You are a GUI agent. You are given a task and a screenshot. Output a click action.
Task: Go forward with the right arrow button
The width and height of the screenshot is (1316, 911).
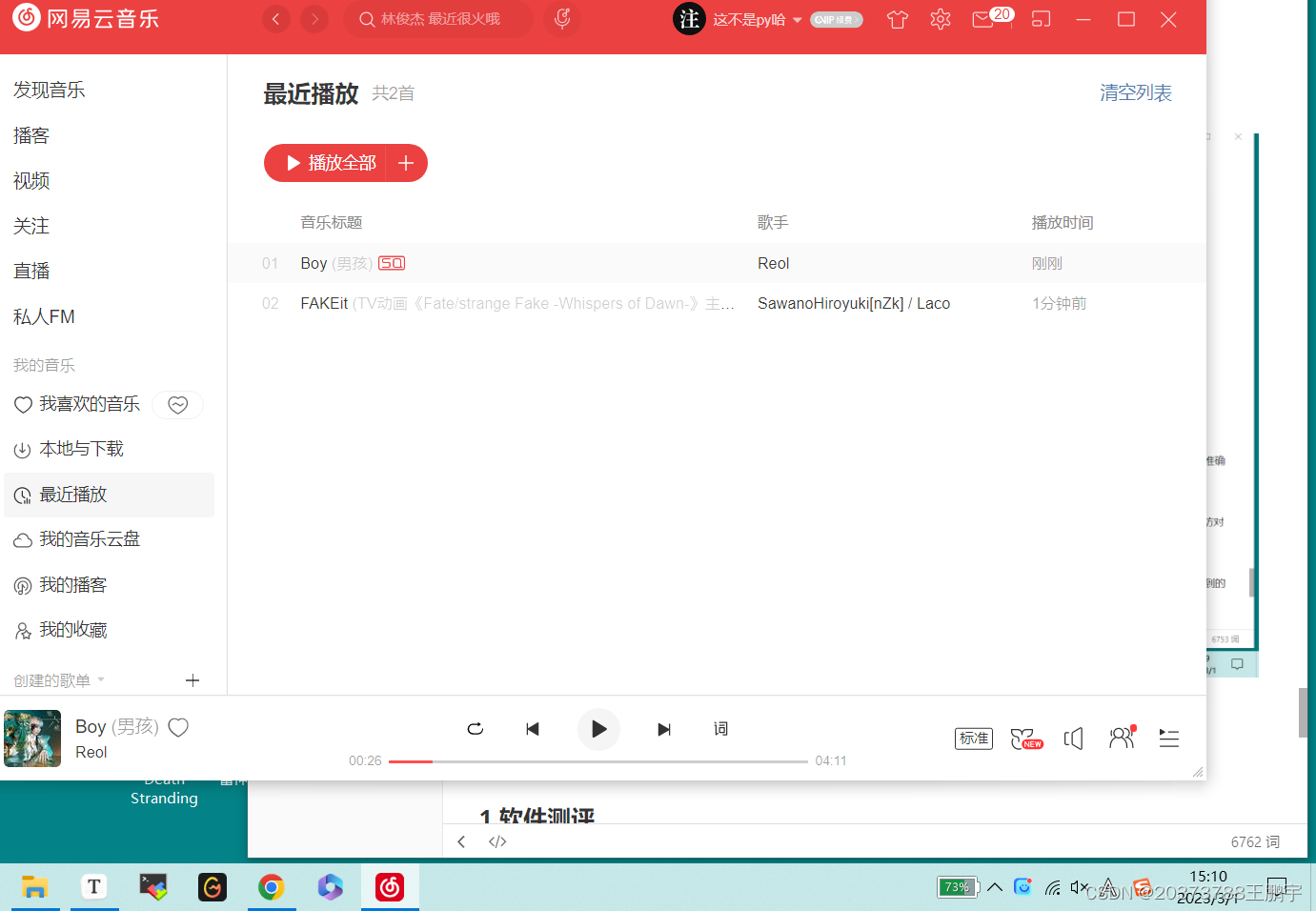(314, 19)
